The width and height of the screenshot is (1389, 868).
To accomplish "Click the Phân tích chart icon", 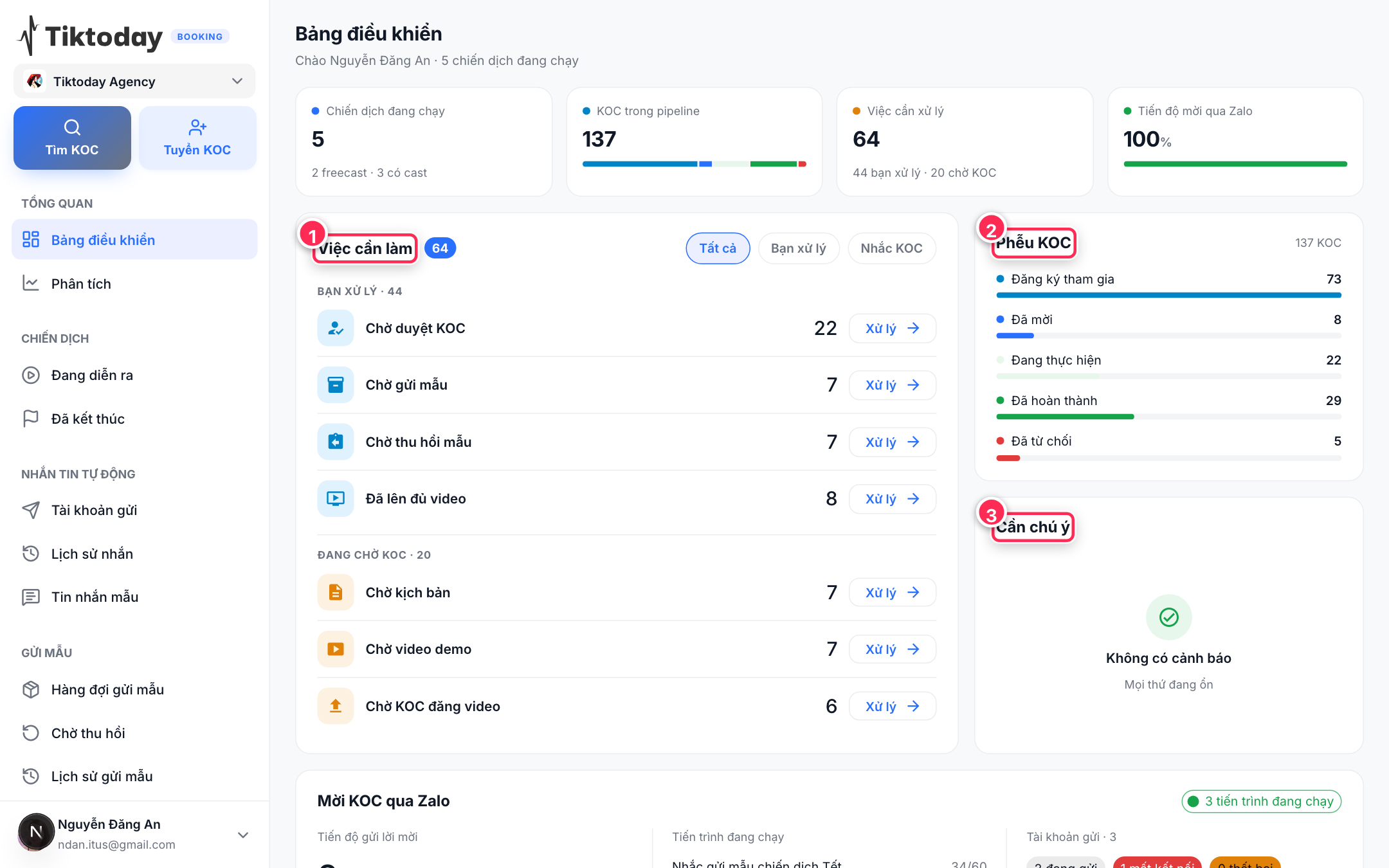I will point(30,284).
